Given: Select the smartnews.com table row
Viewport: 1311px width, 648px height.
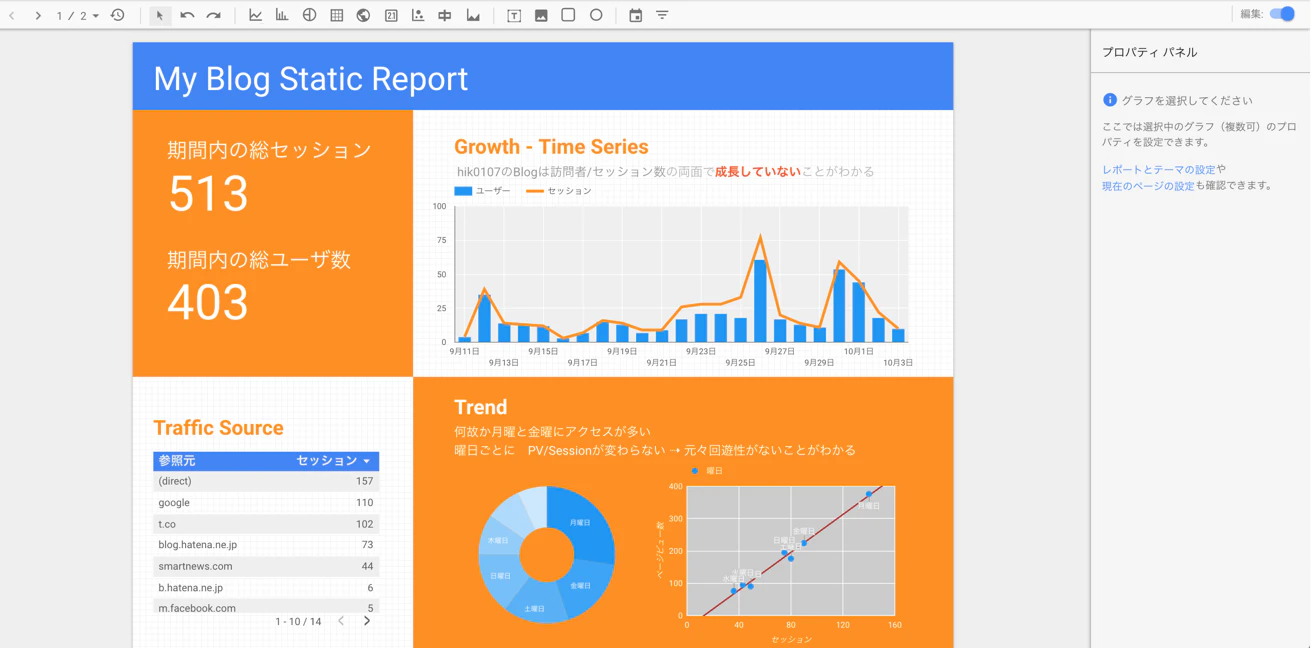Looking at the screenshot, I should [266, 566].
